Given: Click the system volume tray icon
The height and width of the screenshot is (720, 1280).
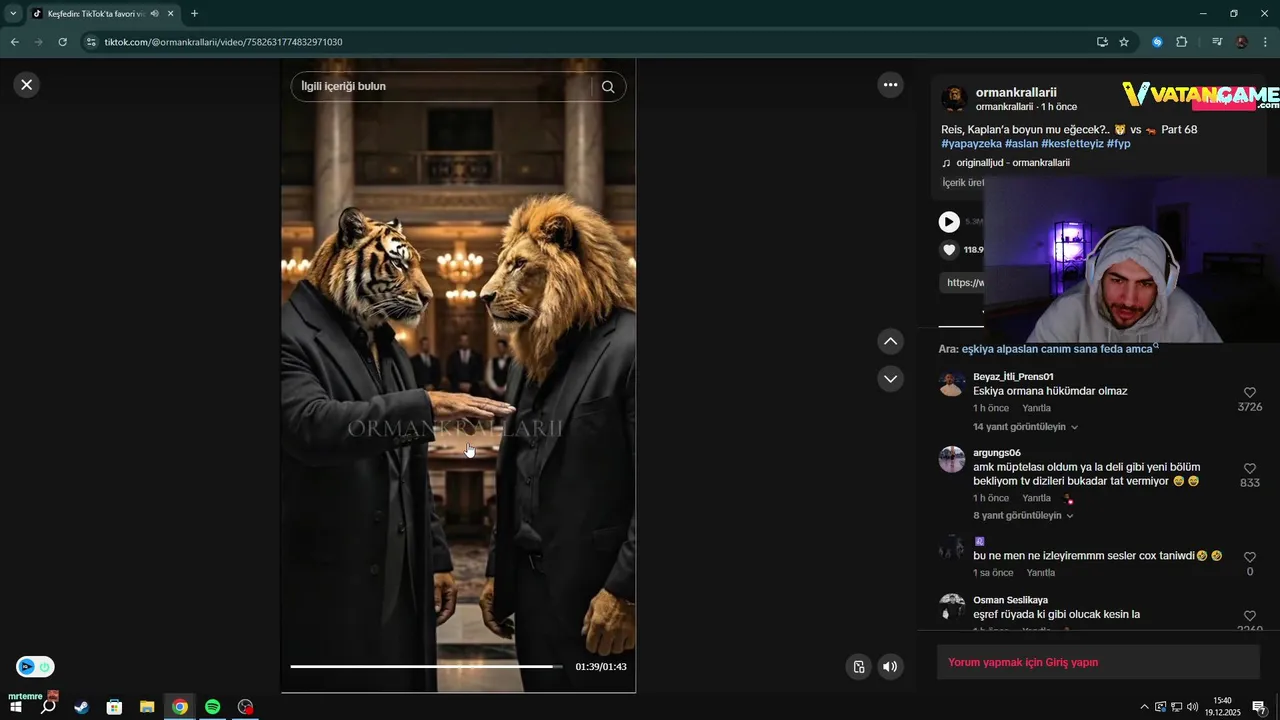Looking at the screenshot, I should [1192, 707].
